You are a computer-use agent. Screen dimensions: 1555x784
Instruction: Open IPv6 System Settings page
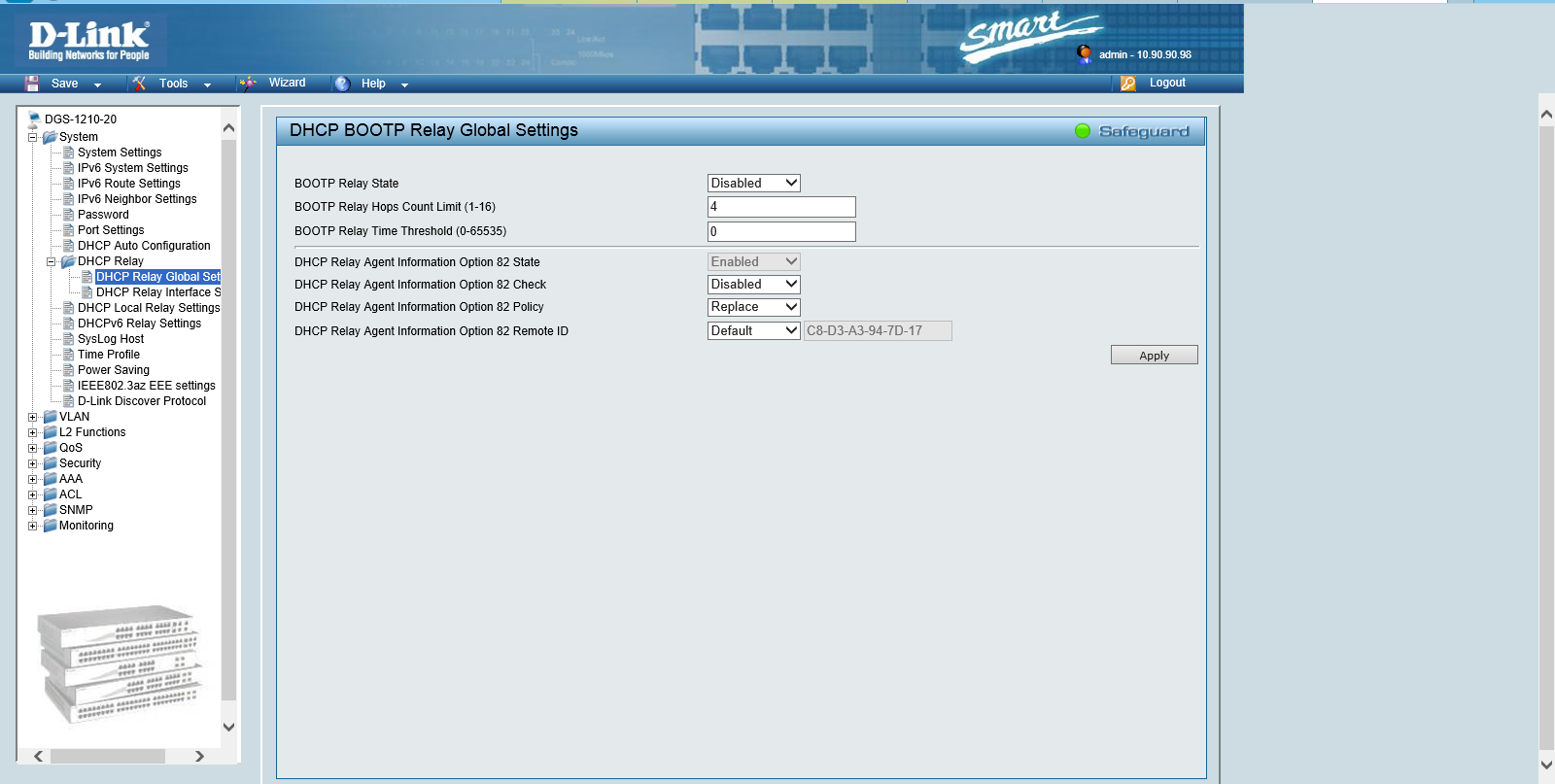pyautogui.click(x=133, y=168)
